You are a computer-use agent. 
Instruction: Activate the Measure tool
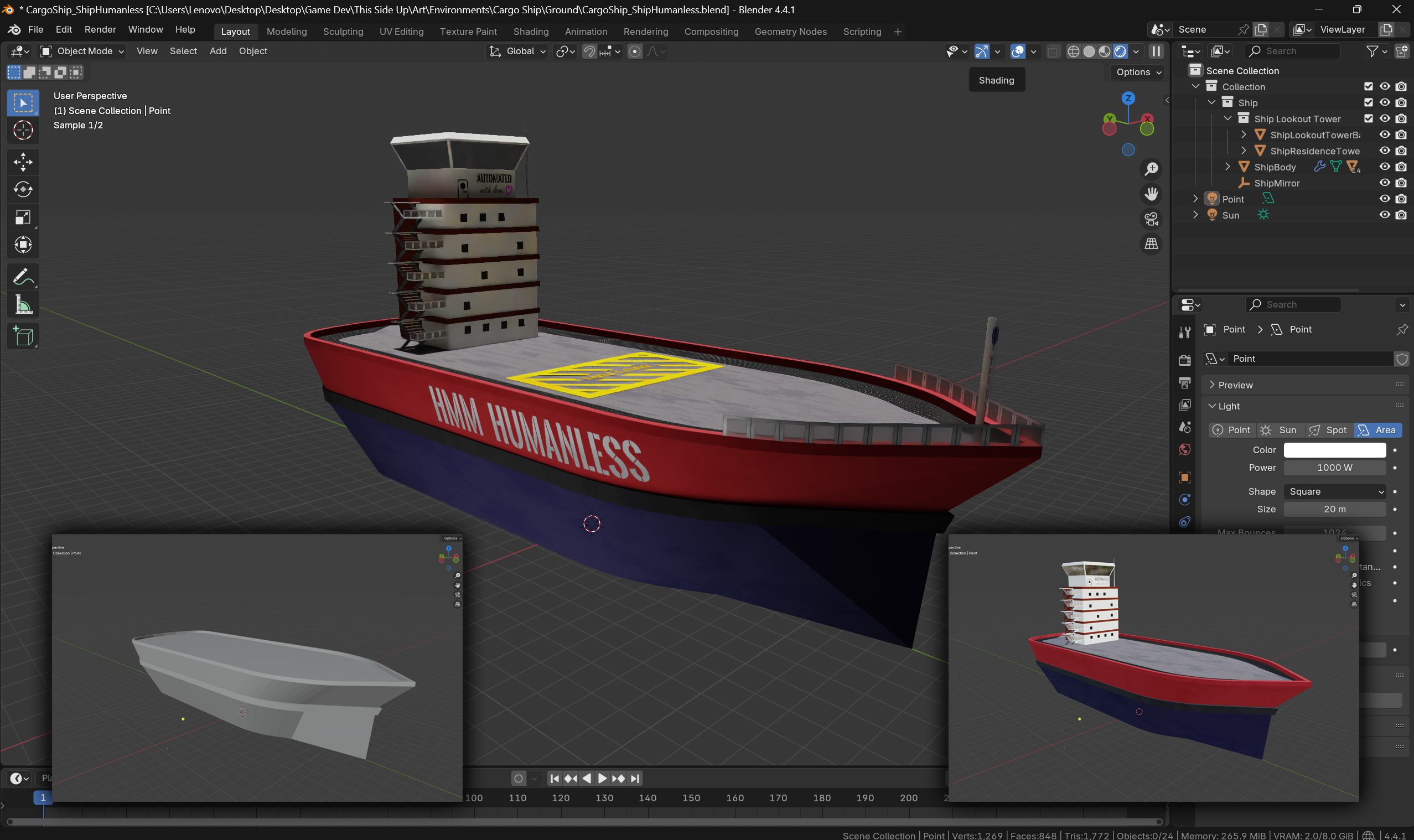coord(23,305)
